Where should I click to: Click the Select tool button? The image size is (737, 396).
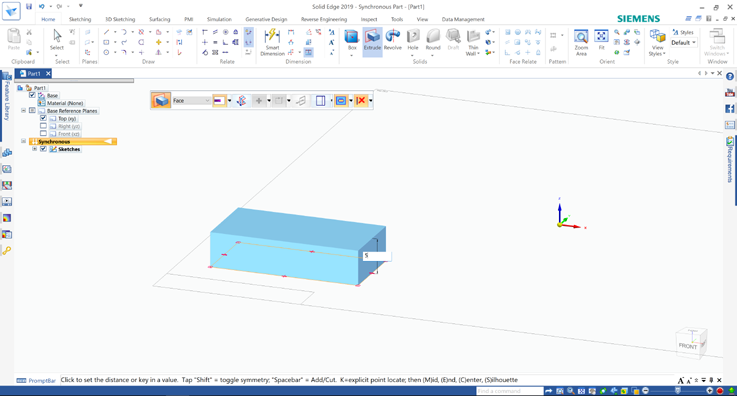point(57,40)
